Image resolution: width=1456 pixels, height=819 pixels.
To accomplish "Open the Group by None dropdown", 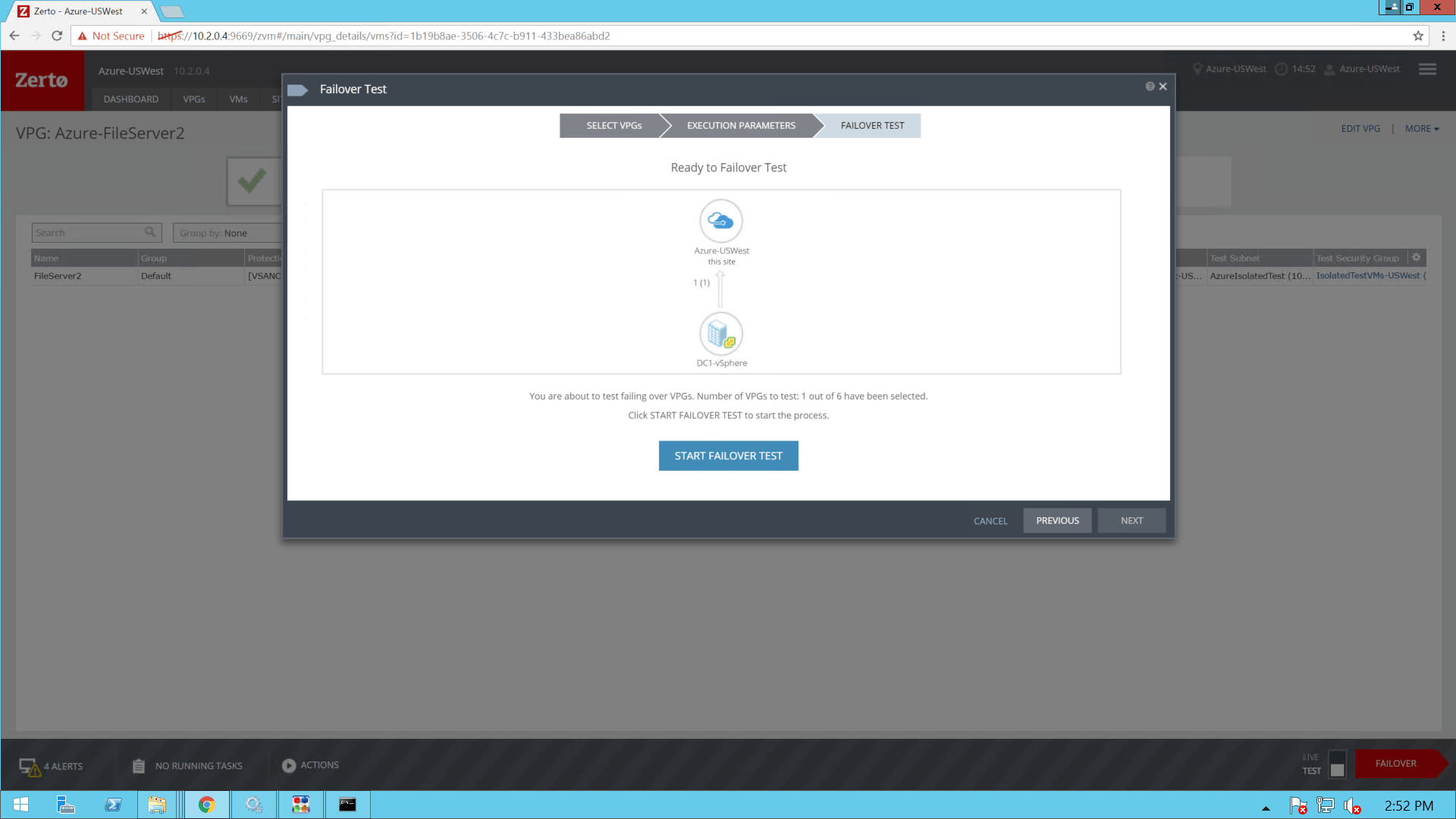I will point(227,233).
